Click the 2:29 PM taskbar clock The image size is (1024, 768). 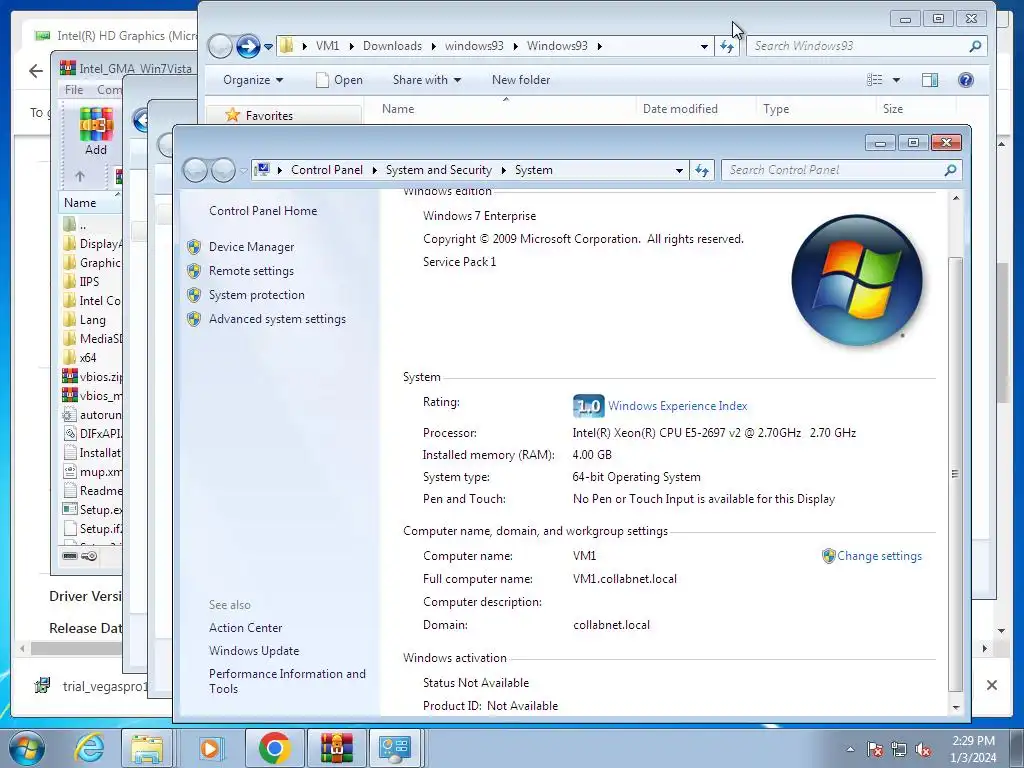(973, 741)
